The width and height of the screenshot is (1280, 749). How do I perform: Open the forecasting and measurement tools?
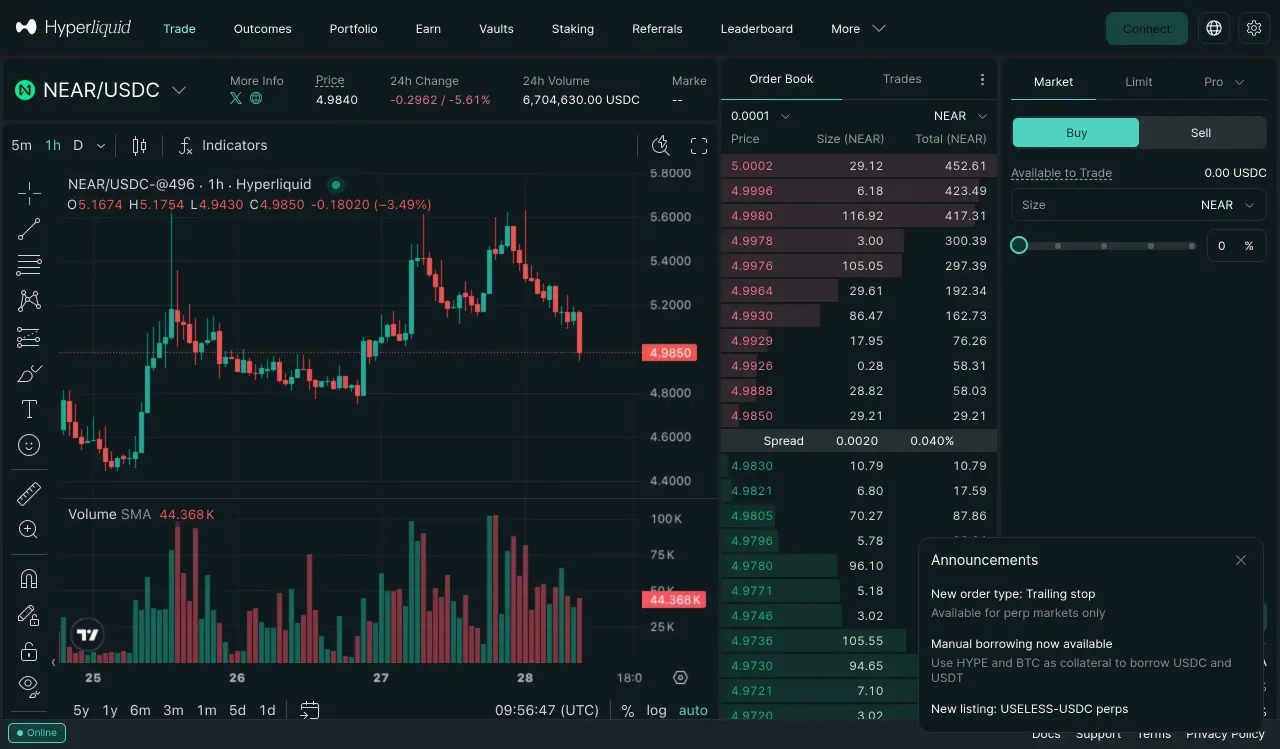tap(29, 337)
